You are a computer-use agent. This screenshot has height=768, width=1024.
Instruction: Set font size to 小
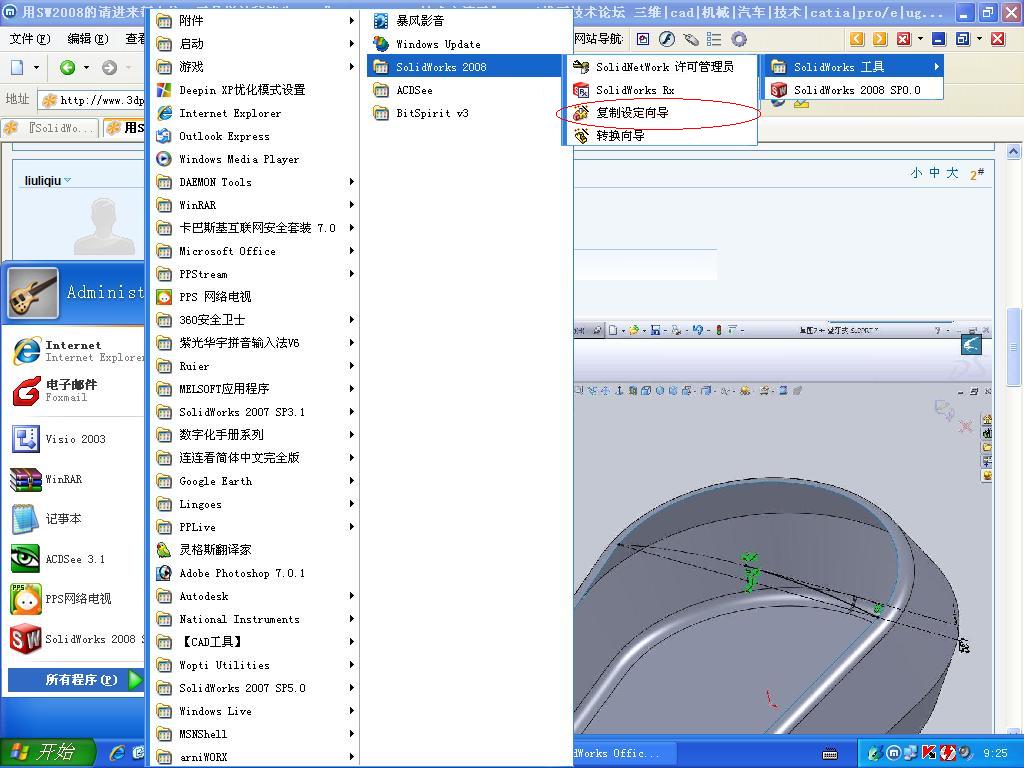[916, 172]
